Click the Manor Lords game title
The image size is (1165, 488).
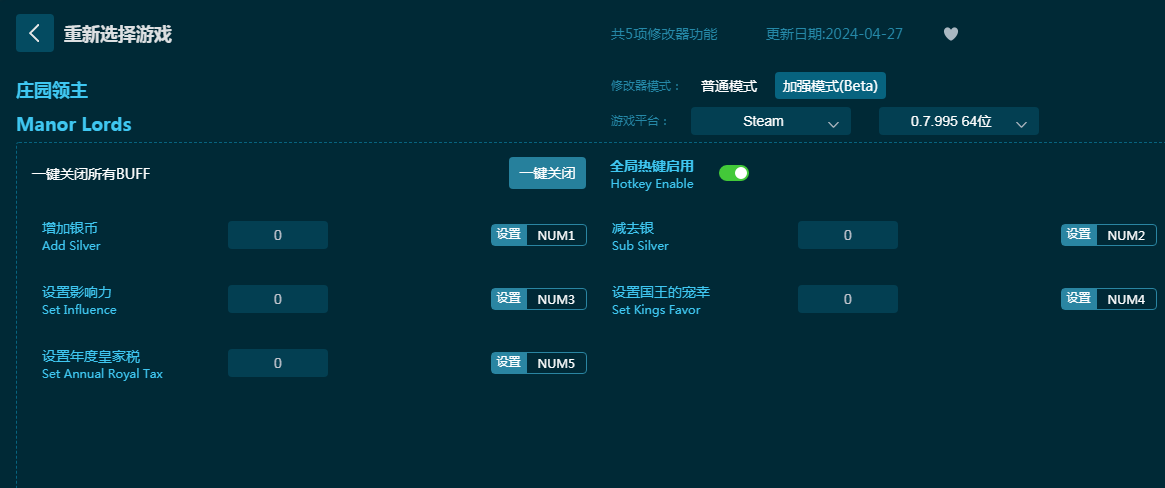pyautogui.click(x=74, y=124)
